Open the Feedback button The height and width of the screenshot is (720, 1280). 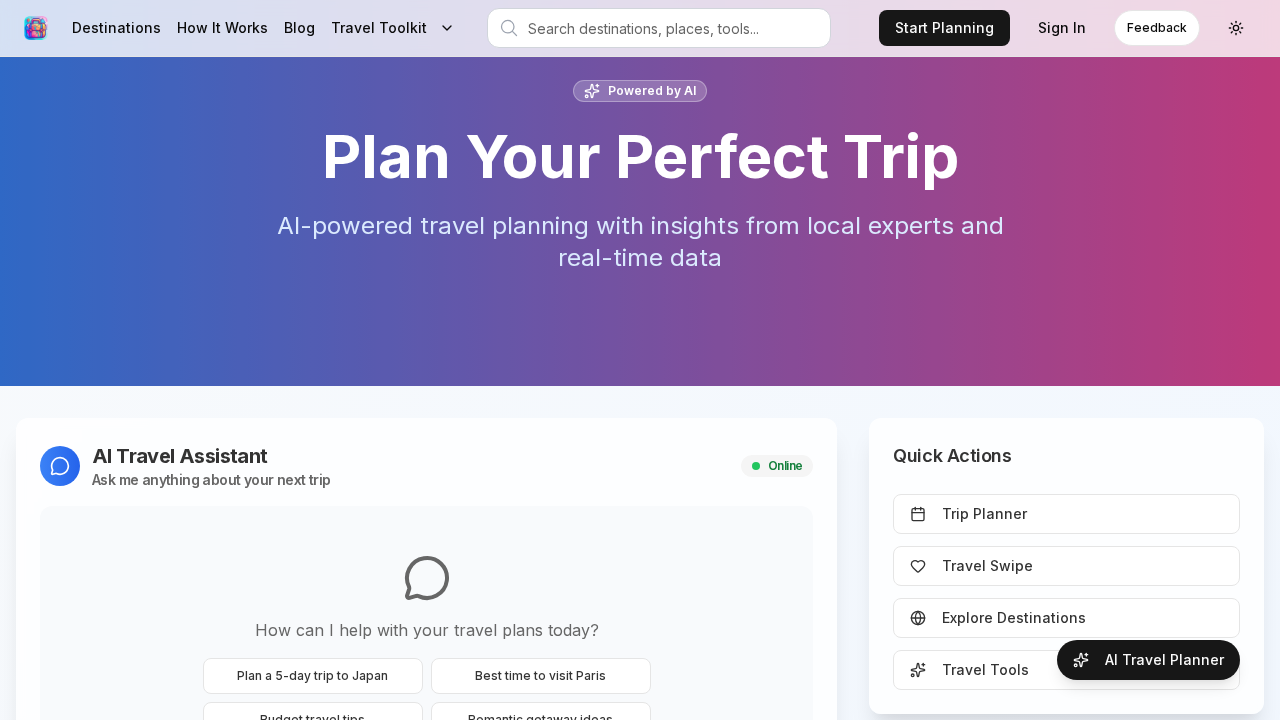click(x=1157, y=28)
